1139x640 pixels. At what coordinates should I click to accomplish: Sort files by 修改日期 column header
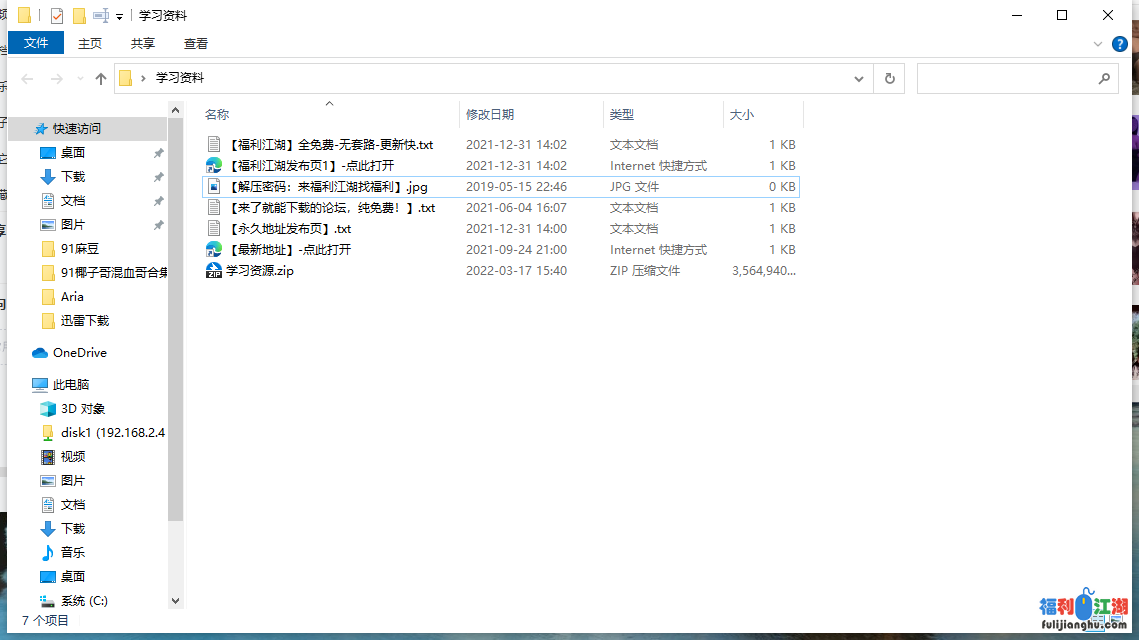point(490,115)
